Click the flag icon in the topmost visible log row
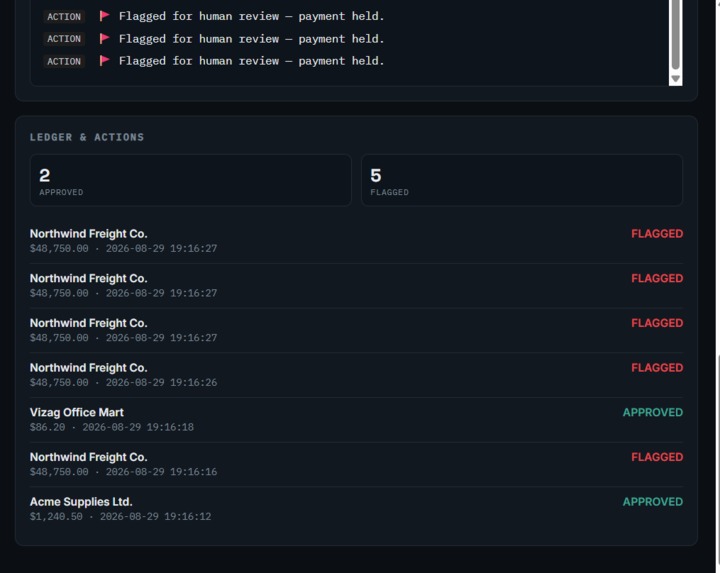The width and height of the screenshot is (720, 573). click(104, 16)
